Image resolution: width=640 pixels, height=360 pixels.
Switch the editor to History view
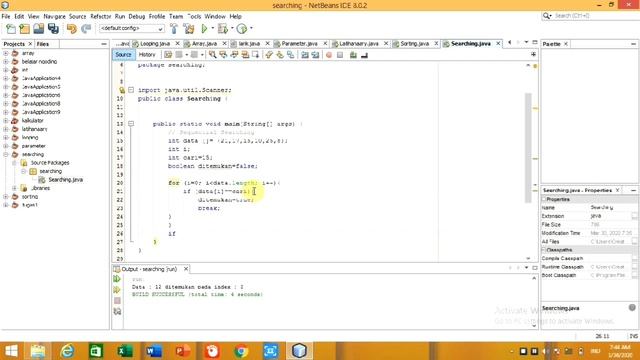tap(147, 55)
